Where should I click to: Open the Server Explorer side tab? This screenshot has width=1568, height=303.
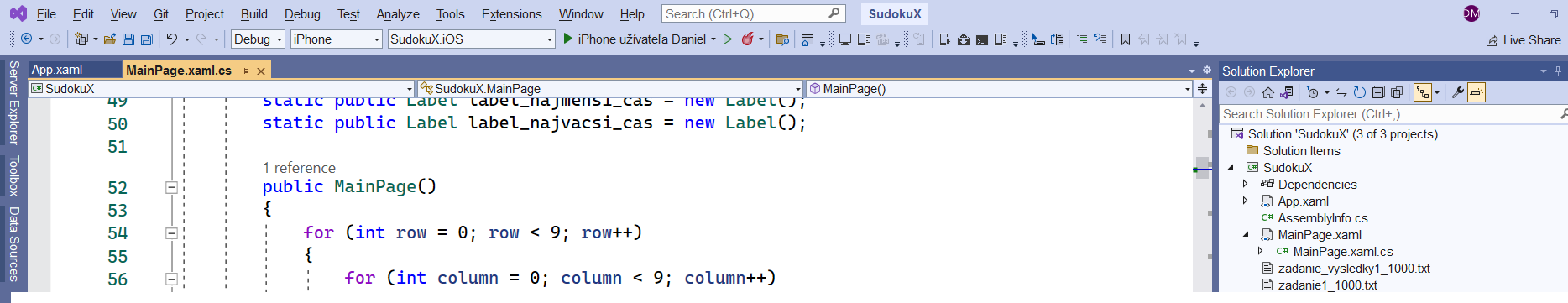13,102
